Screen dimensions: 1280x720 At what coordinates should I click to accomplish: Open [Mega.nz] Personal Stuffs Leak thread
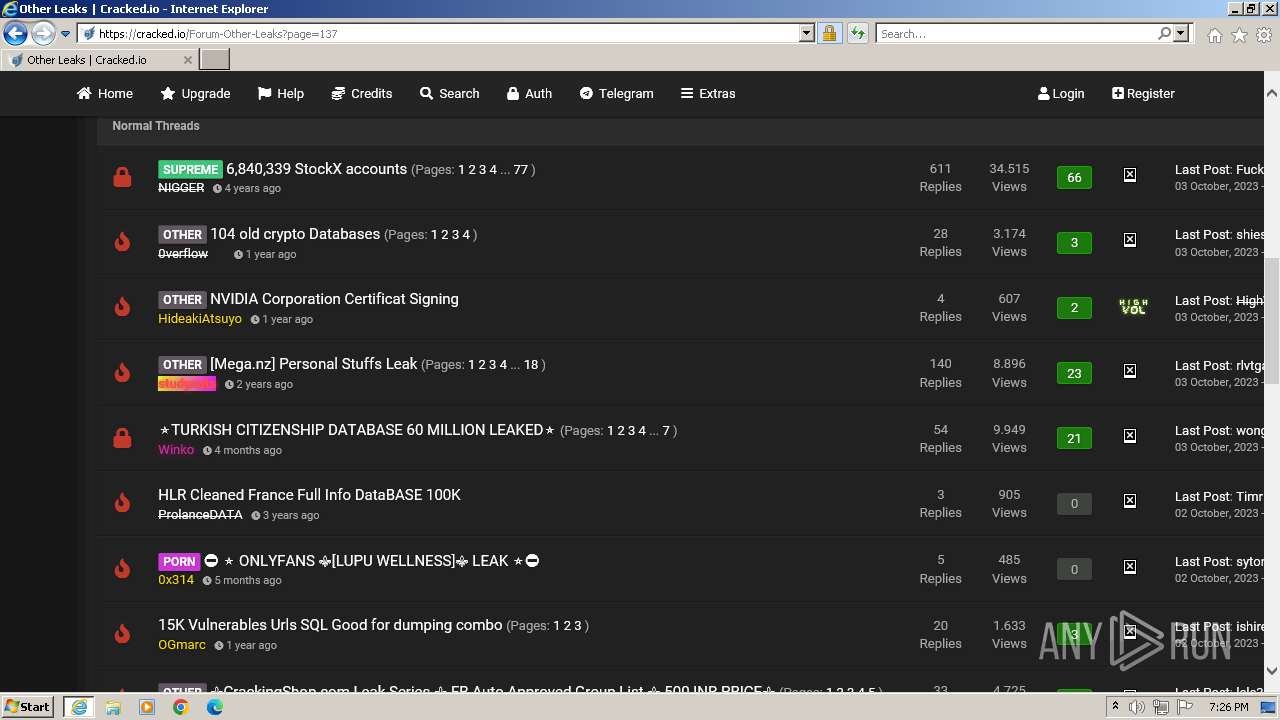(313, 364)
